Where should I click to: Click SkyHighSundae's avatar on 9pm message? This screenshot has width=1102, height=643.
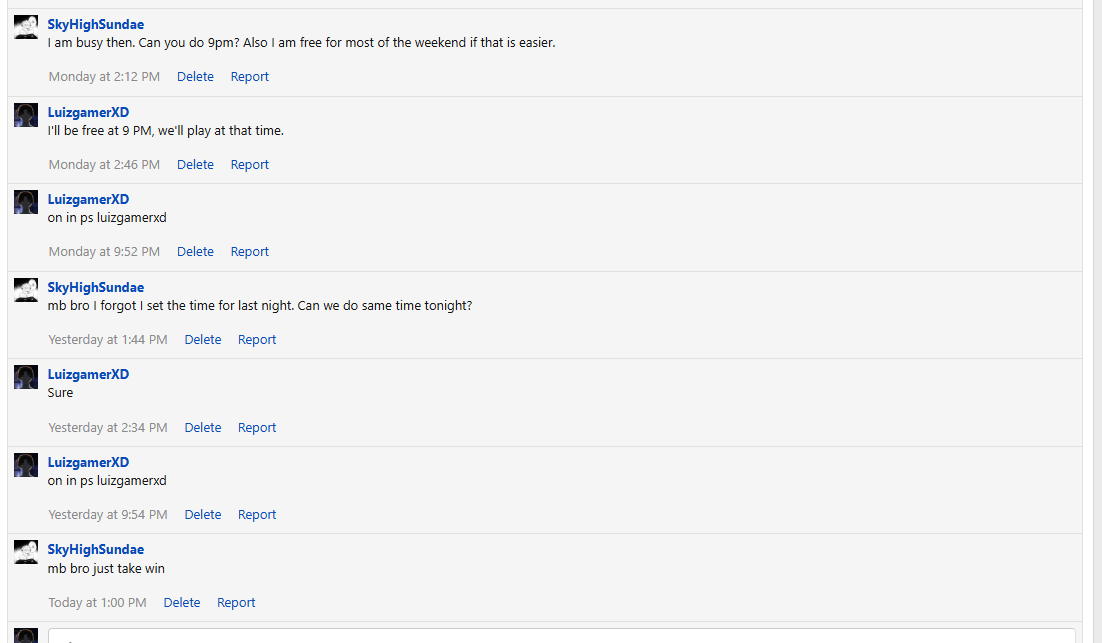pos(26,27)
